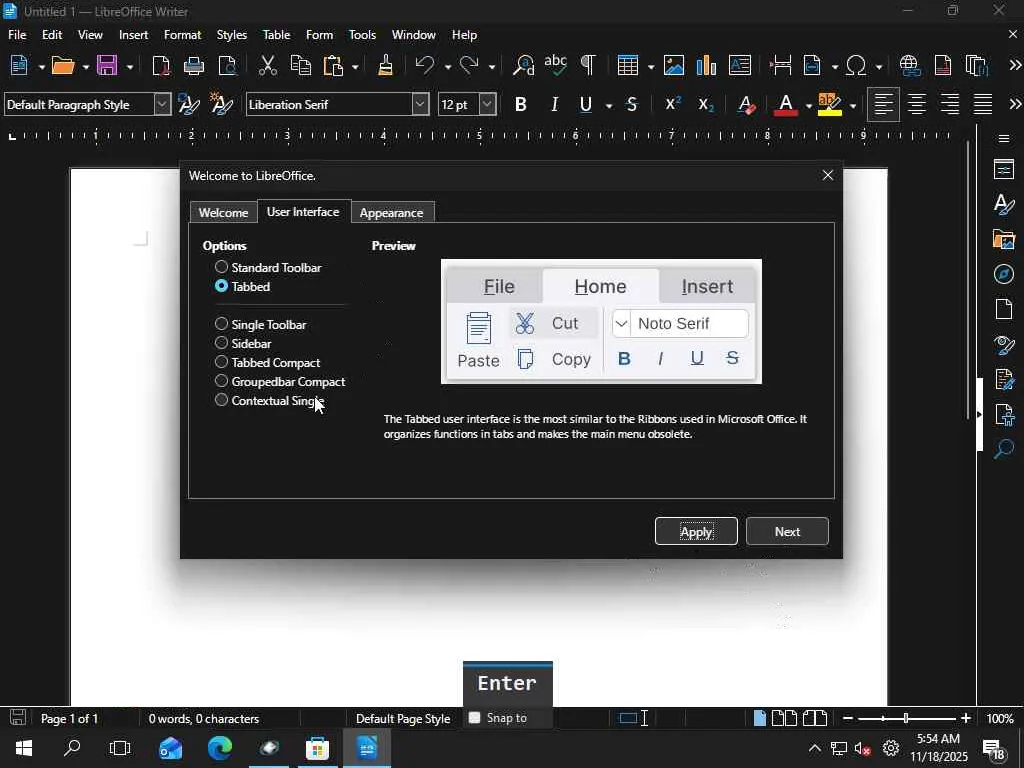Open the font size dropdown

coord(487,104)
